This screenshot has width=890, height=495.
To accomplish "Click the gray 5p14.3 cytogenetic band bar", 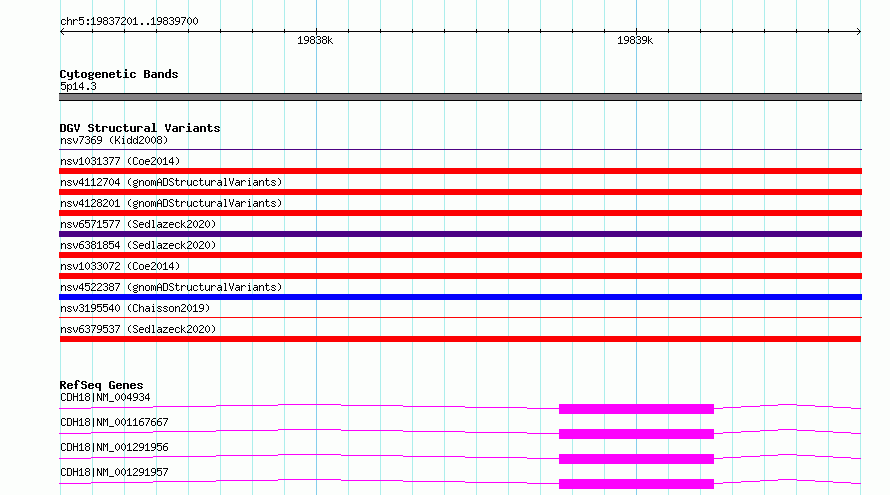I will click(460, 97).
